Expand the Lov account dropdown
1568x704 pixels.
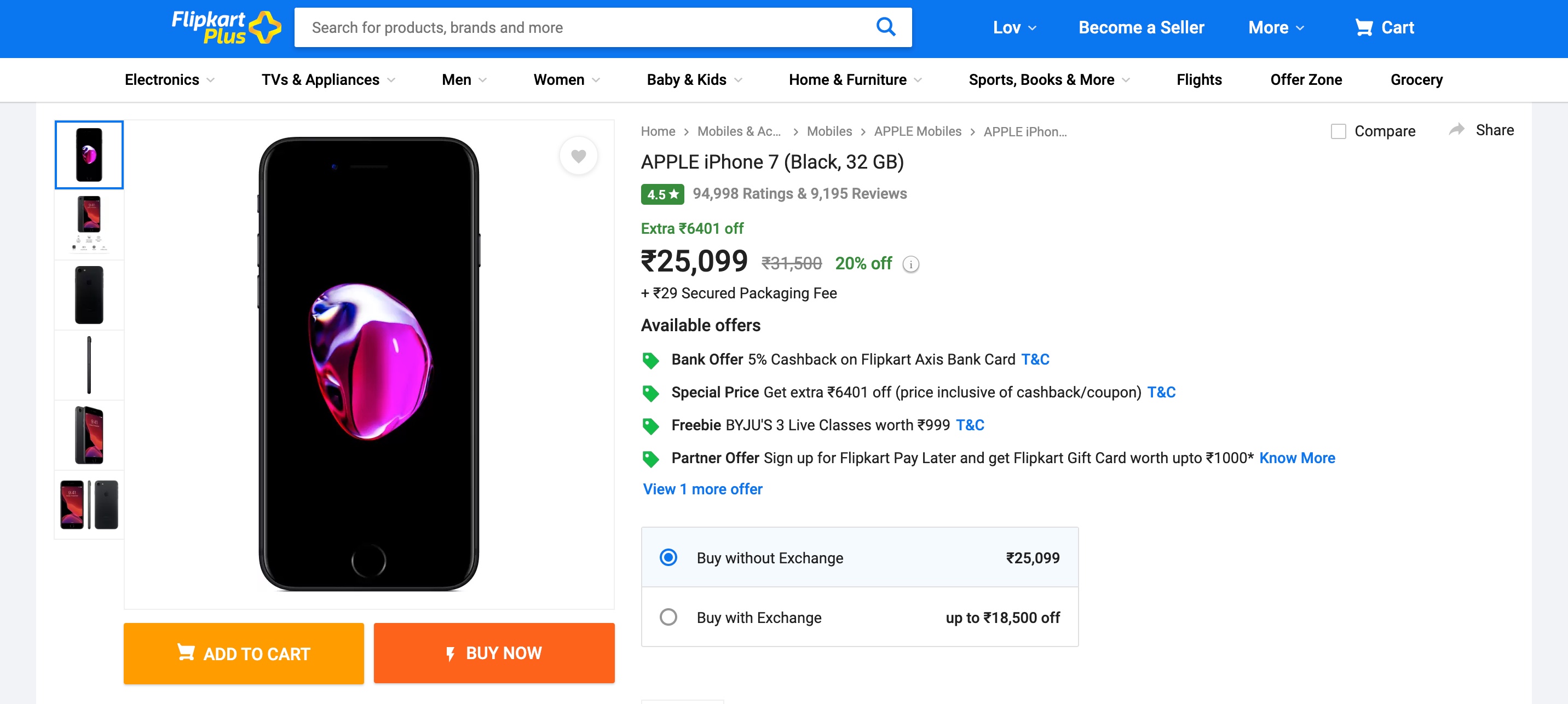[x=1014, y=27]
